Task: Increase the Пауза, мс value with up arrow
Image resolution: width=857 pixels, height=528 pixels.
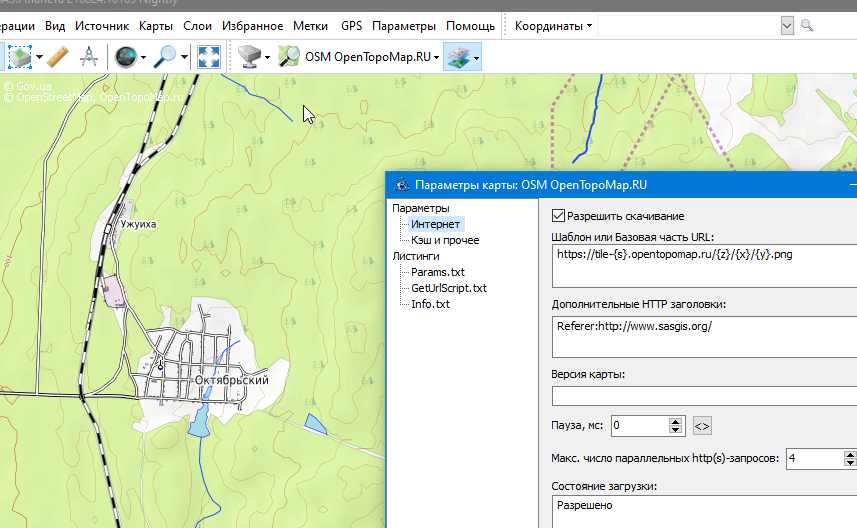Action: click(x=676, y=421)
